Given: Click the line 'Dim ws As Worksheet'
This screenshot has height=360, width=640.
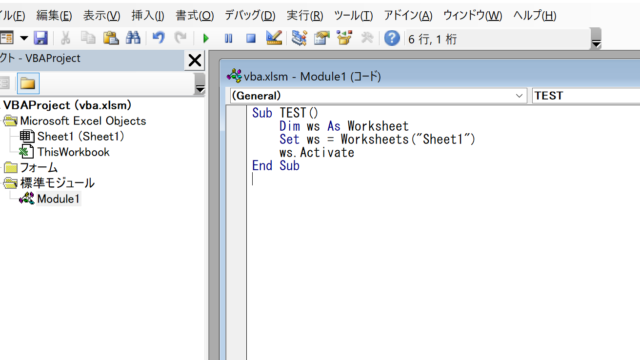Looking at the screenshot, I should (344, 126).
